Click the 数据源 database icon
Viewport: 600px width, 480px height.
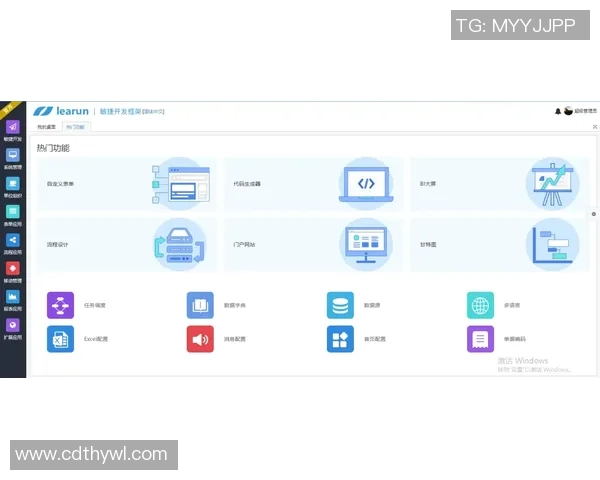pyautogui.click(x=340, y=305)
